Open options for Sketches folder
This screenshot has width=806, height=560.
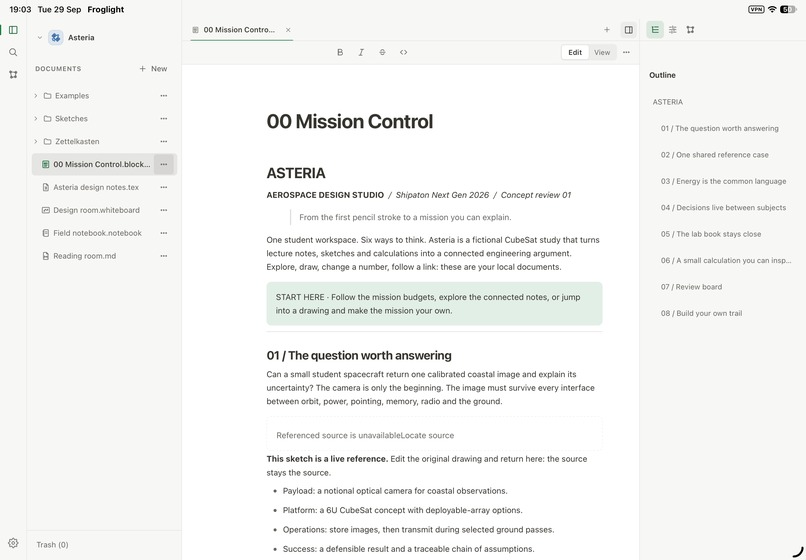[163, 118]
